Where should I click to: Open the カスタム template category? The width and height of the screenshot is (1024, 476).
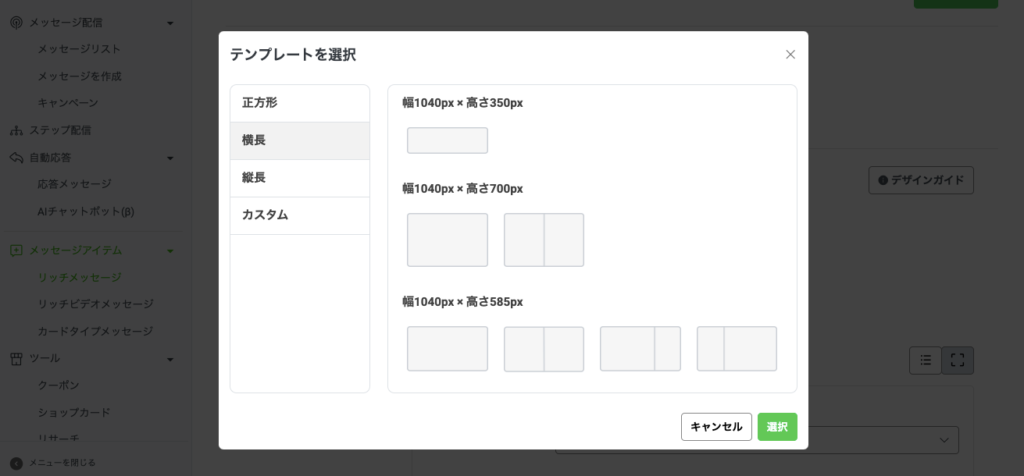pos(300,215)
